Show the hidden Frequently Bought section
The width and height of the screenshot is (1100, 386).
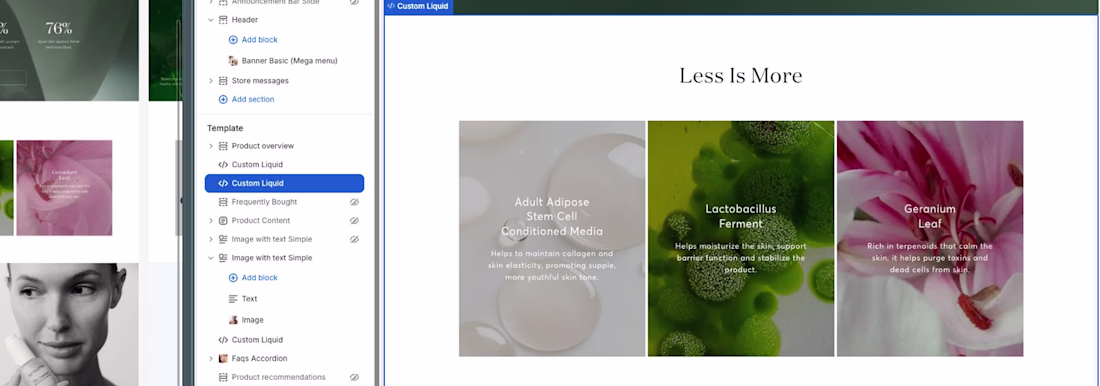[354, 202]
